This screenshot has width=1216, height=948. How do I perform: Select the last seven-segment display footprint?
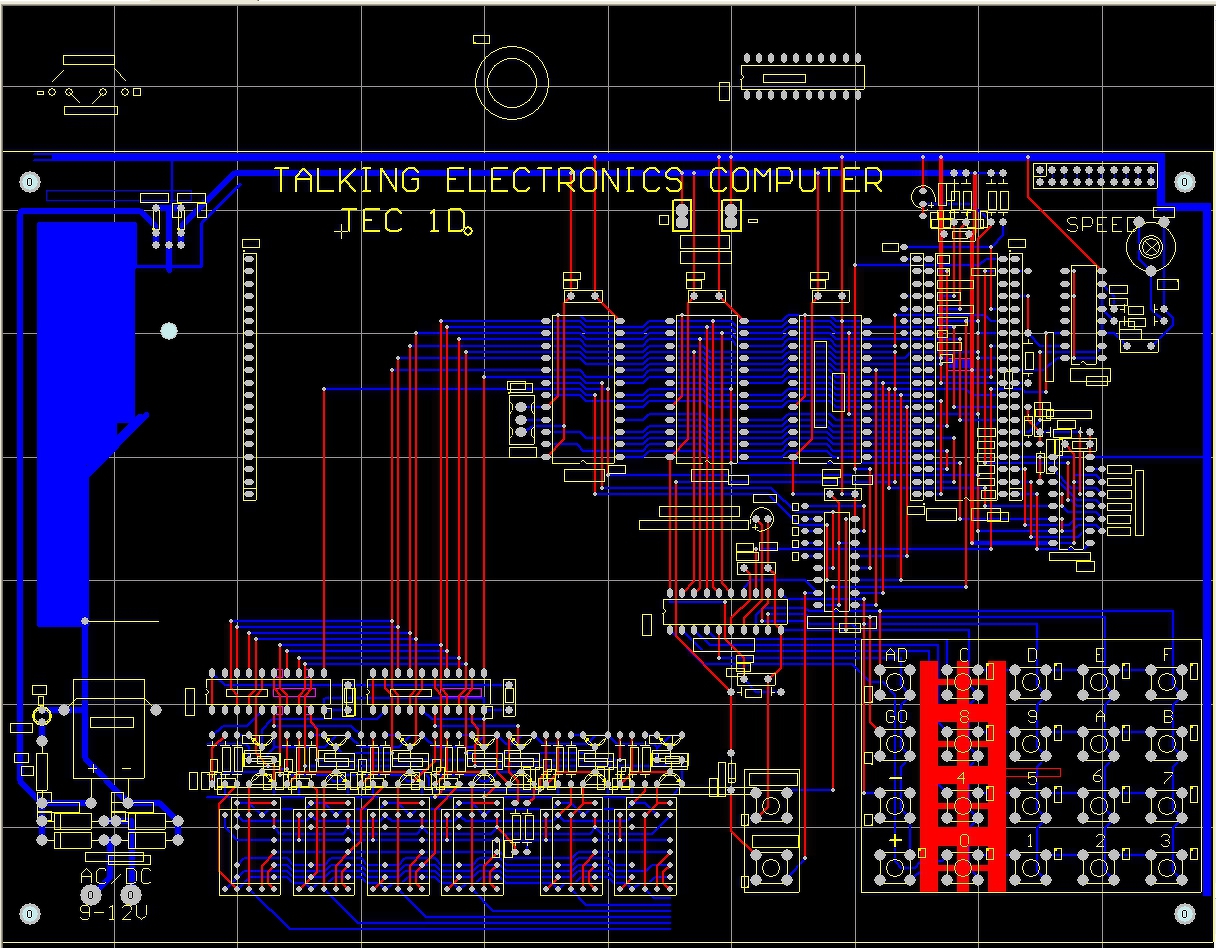point(647,844)
